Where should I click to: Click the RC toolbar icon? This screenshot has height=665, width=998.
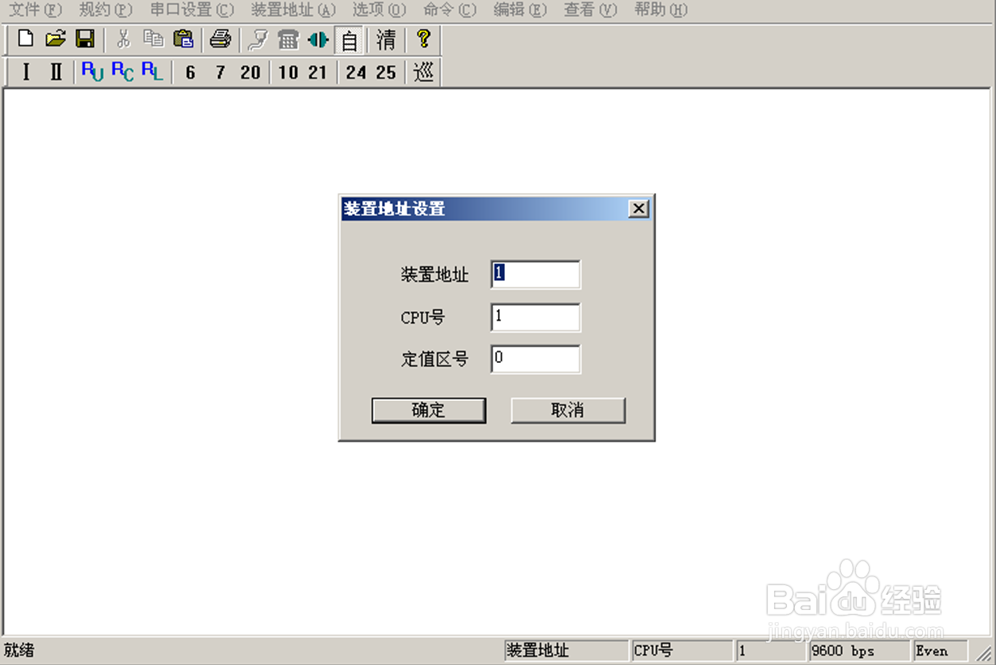122,72
